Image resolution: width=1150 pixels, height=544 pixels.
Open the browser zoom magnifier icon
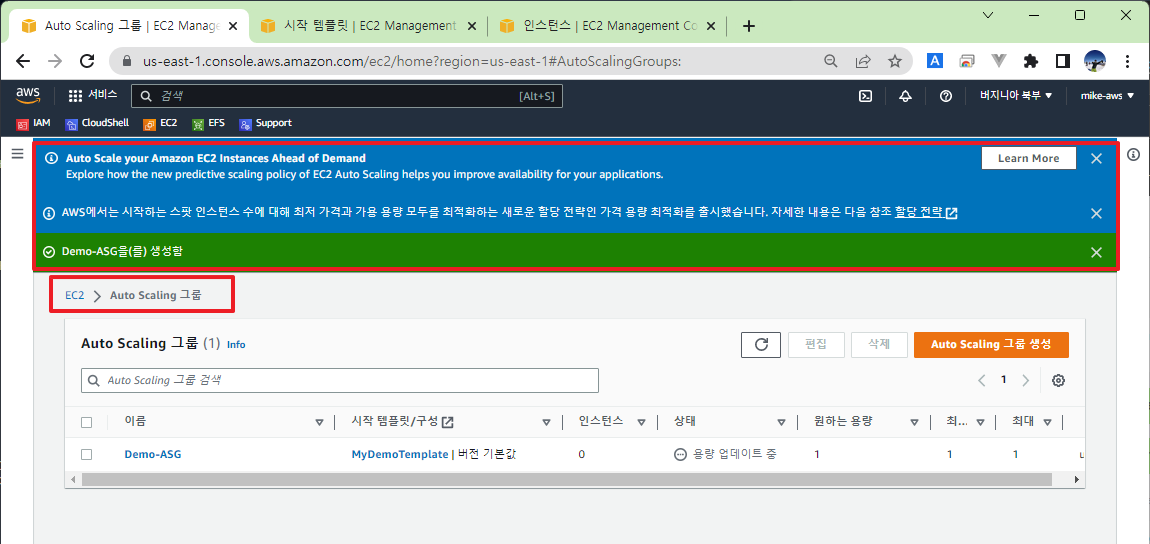[x=831, y=62]
